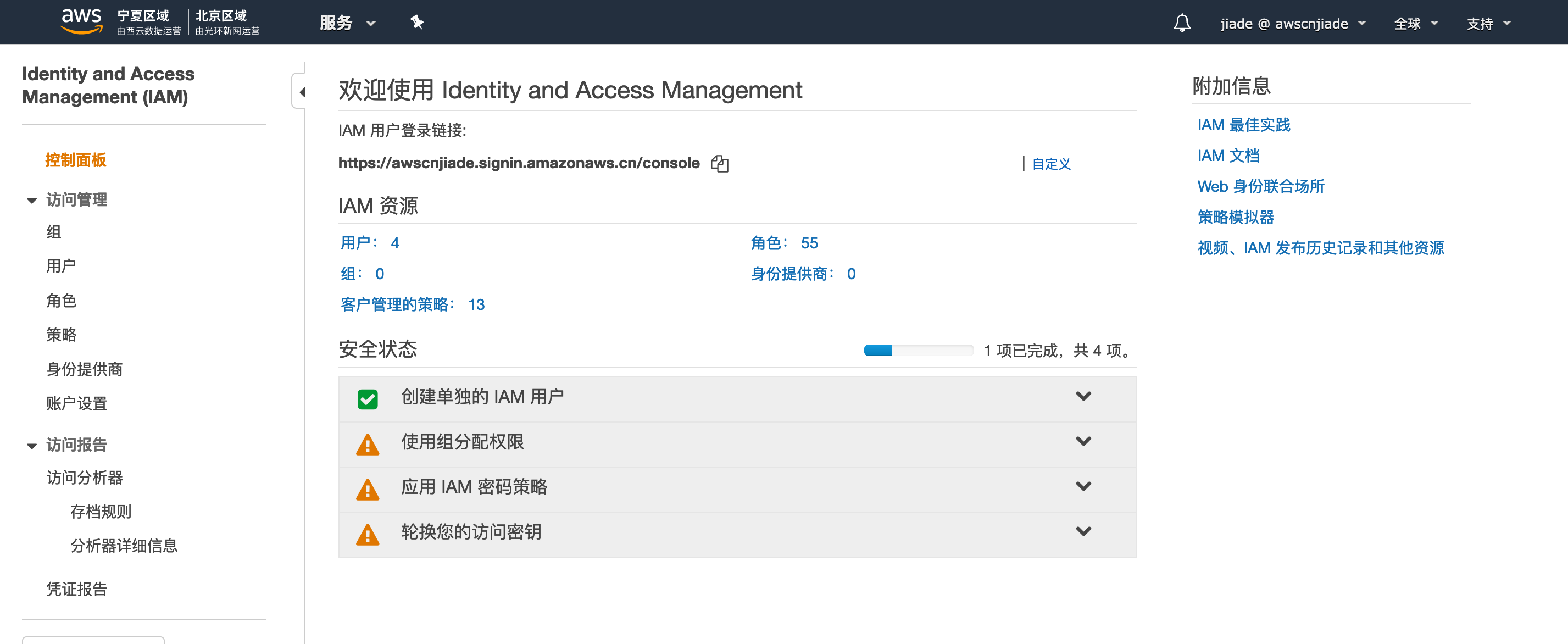Collapse the 访问管理 sidebar section
The image size is (1568, 644).
[32, 200]
